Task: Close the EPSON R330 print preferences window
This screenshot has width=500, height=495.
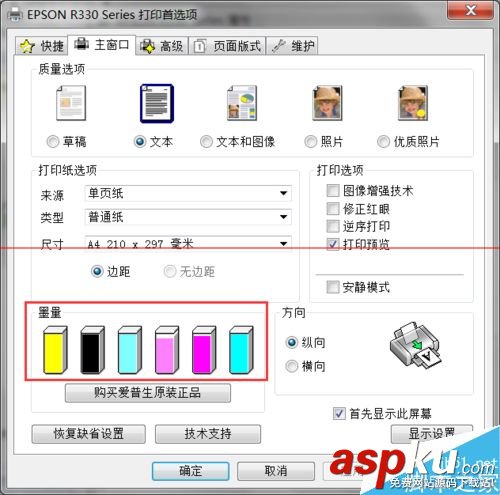Action: tap(470, 10)
